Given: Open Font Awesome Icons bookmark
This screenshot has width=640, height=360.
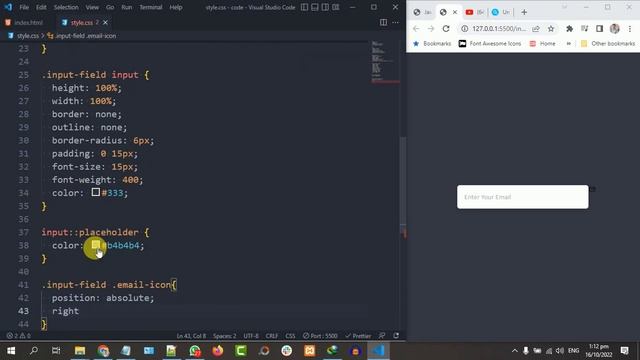Looking at the screenshot, I should pyautogui.click(x=490, y=44).
